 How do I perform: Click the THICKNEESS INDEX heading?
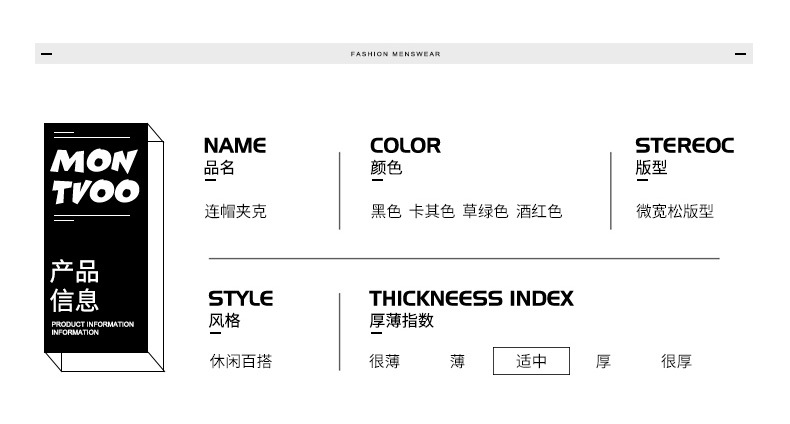point(471,298)
